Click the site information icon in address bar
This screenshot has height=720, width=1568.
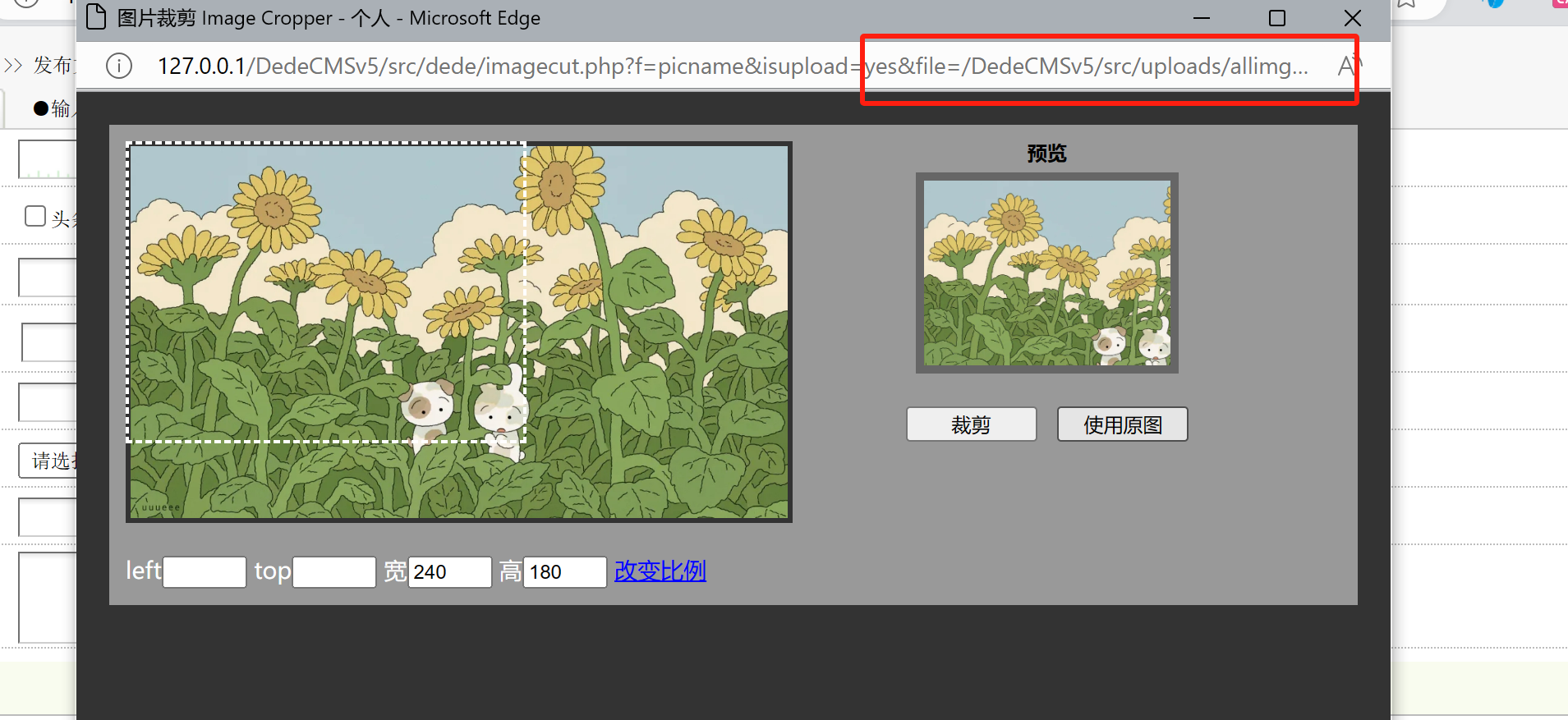pos(119,66)
